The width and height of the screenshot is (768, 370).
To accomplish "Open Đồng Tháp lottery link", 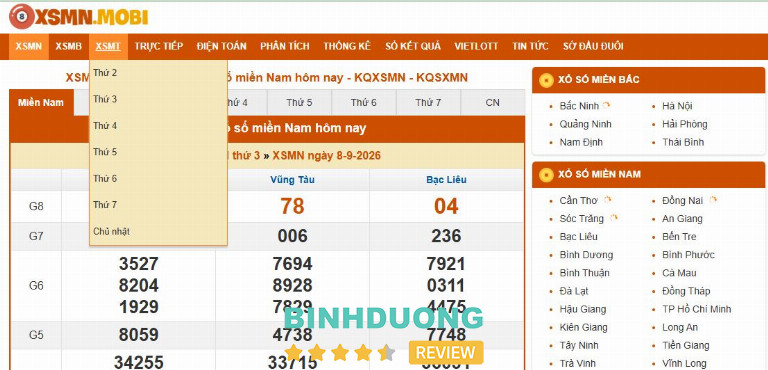I will click(686, 291).
